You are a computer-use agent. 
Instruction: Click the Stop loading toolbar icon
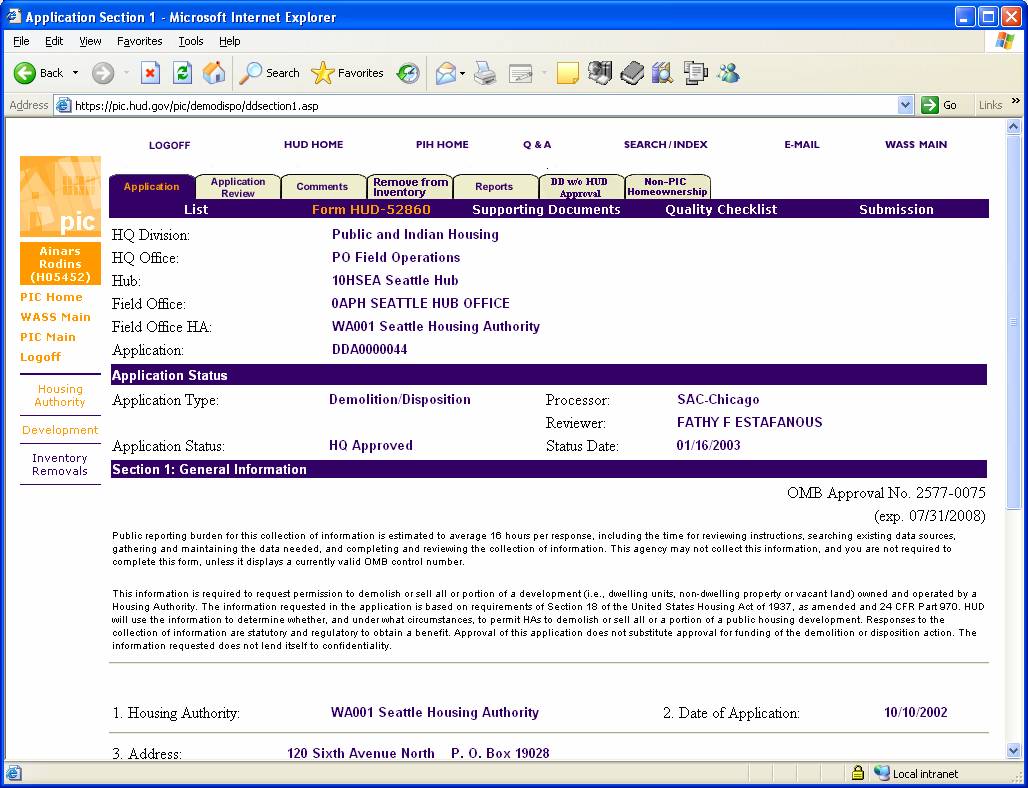(x=150, y=73)
